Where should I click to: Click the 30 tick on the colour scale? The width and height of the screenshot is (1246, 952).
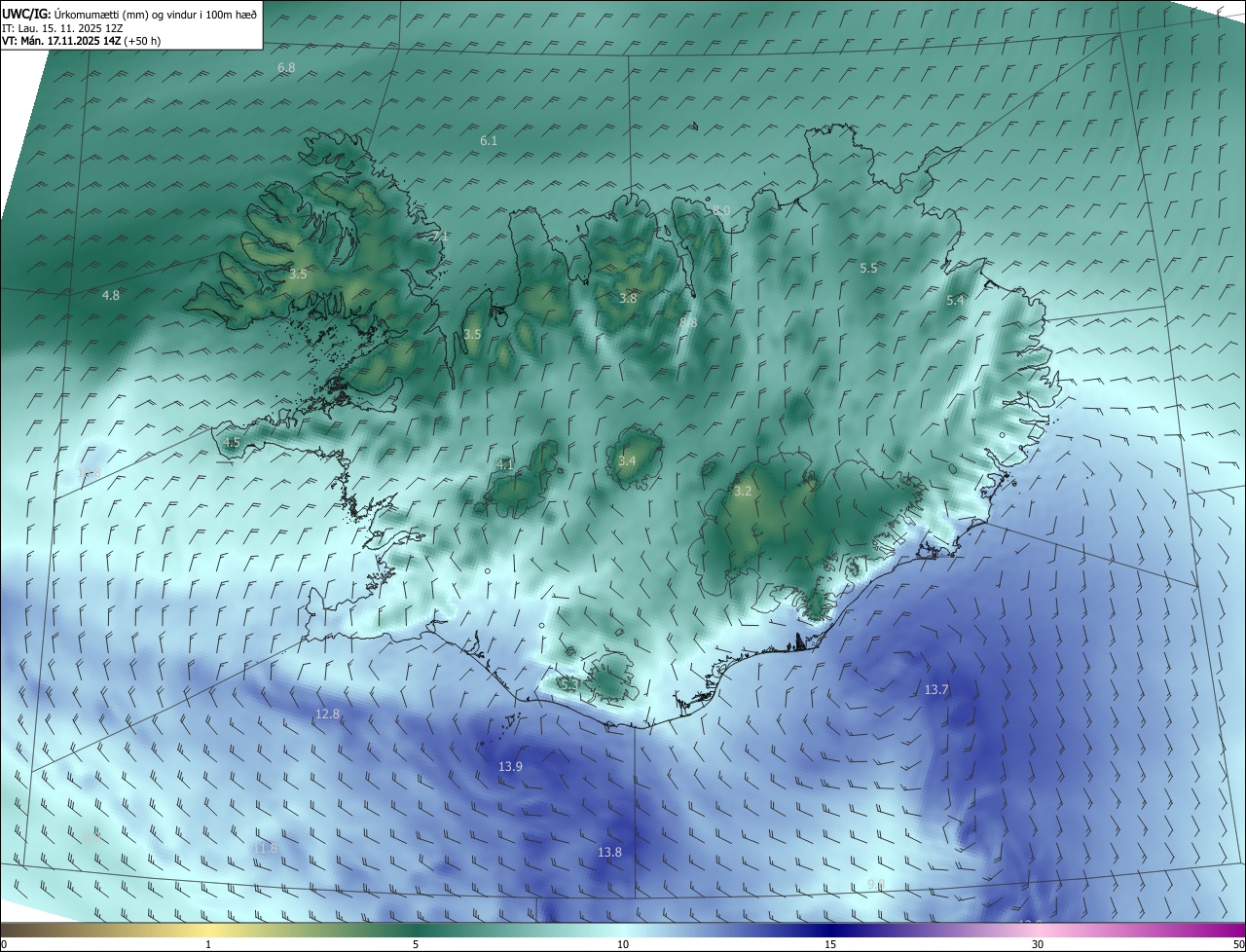tap(1038, 945)
